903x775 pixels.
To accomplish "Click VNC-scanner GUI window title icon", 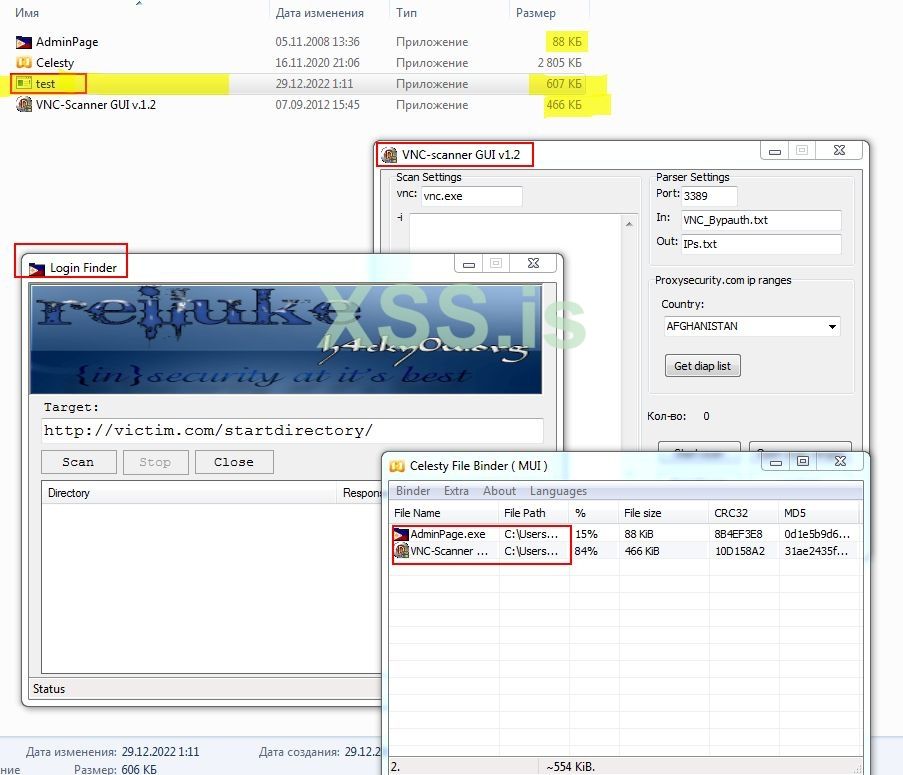I will tap(390, 155).
